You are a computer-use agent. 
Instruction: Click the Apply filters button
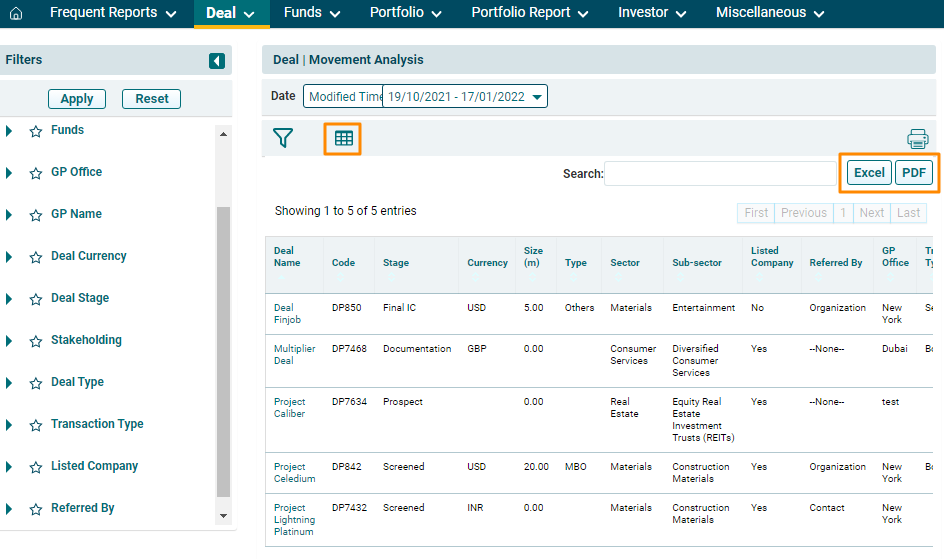pyautogui.click(x=77, y=99)
